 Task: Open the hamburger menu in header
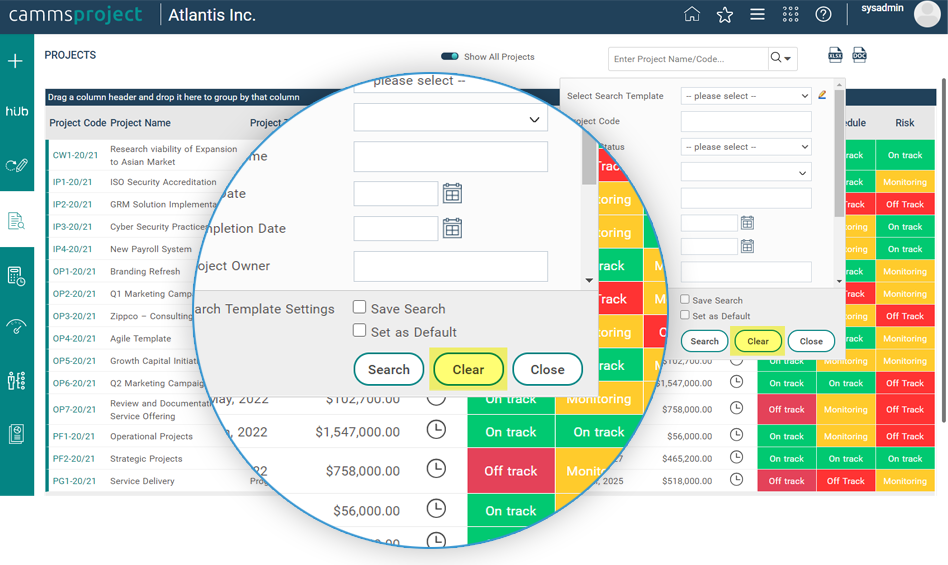[x=758, y=14]
